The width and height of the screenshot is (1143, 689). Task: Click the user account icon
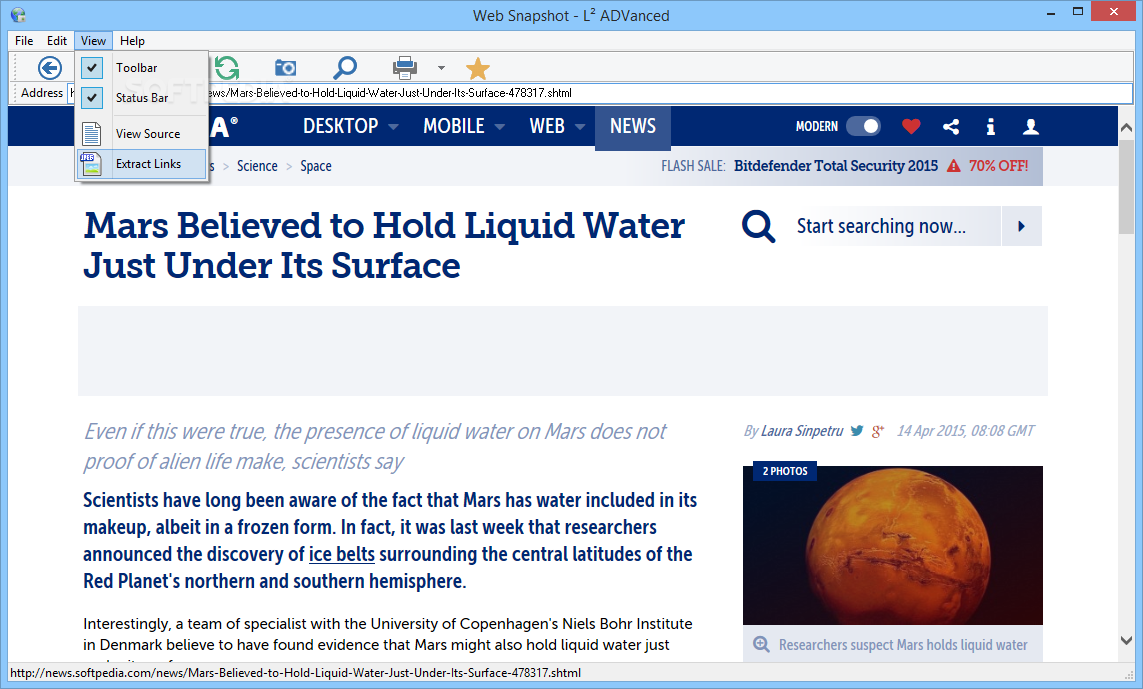[1031, 127]
